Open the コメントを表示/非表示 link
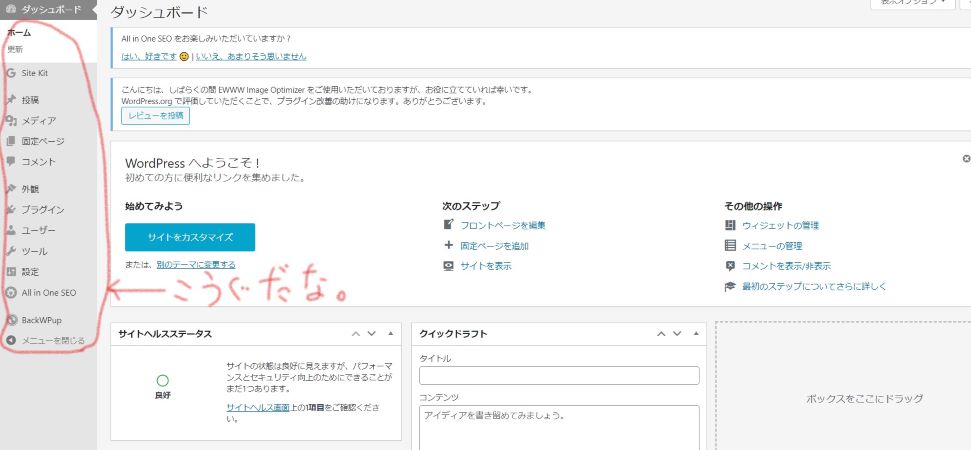Image resolution: width=971 pixels, height=450 pixels. click(x=786, y=266)
